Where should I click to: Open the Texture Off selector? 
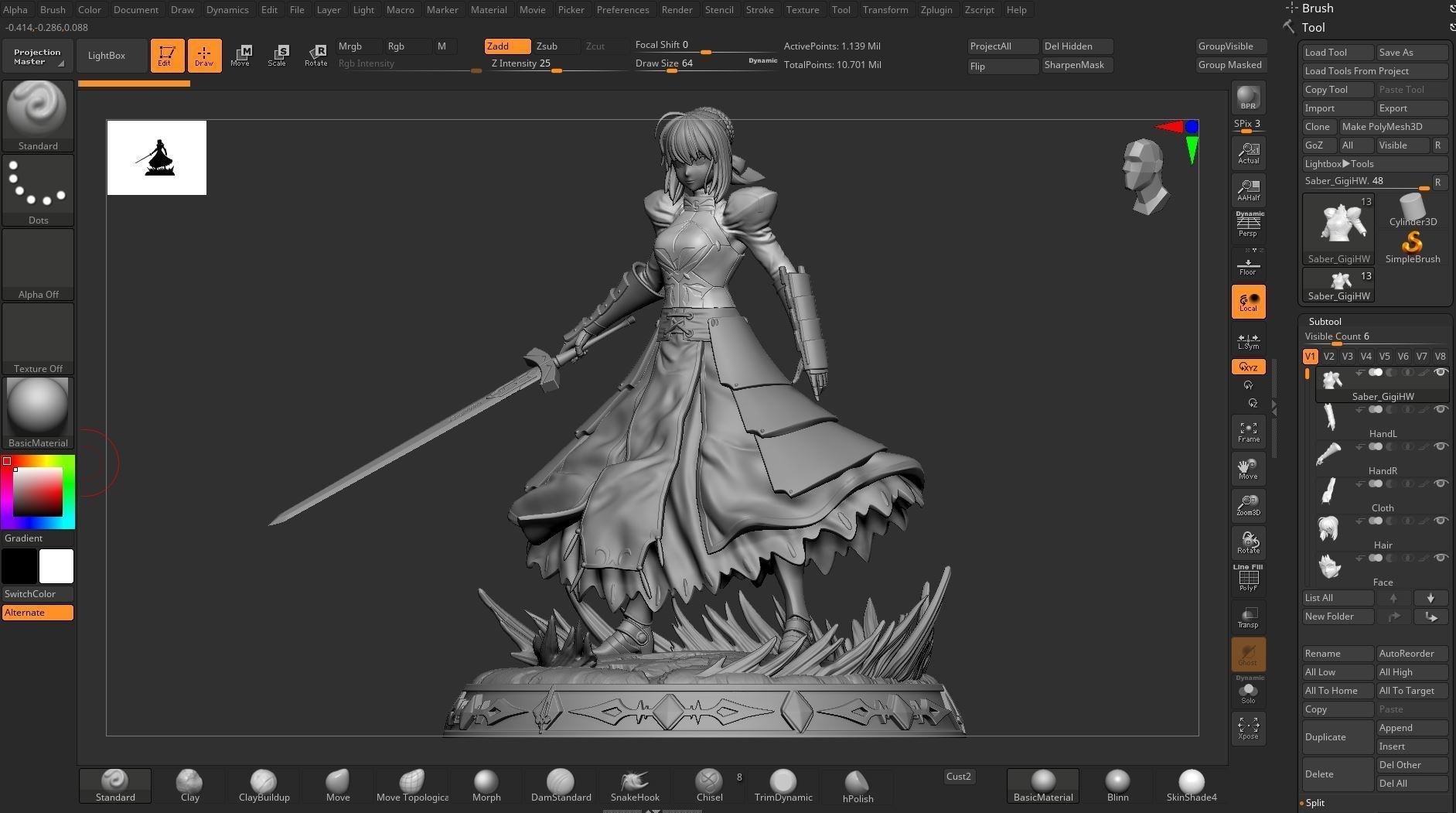38,339
